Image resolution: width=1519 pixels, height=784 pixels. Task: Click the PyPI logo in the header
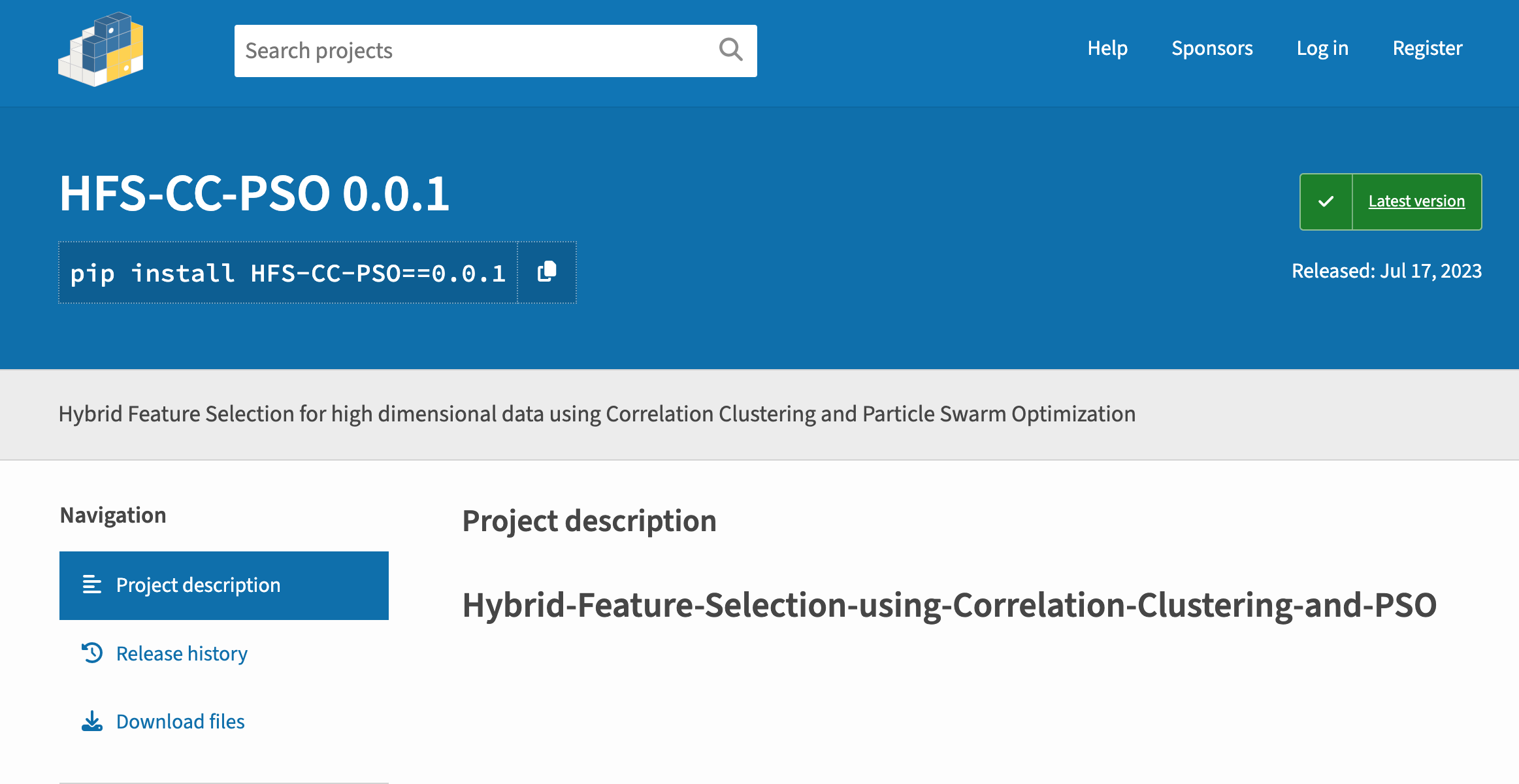[x=101, y=49]
